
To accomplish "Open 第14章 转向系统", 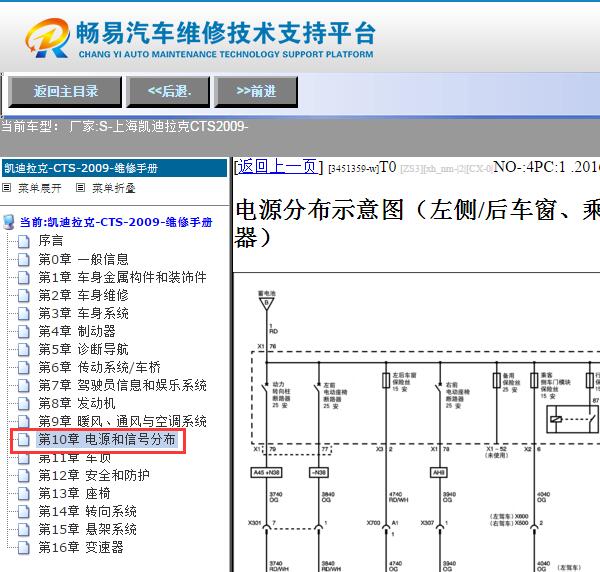I will (87, 511).
